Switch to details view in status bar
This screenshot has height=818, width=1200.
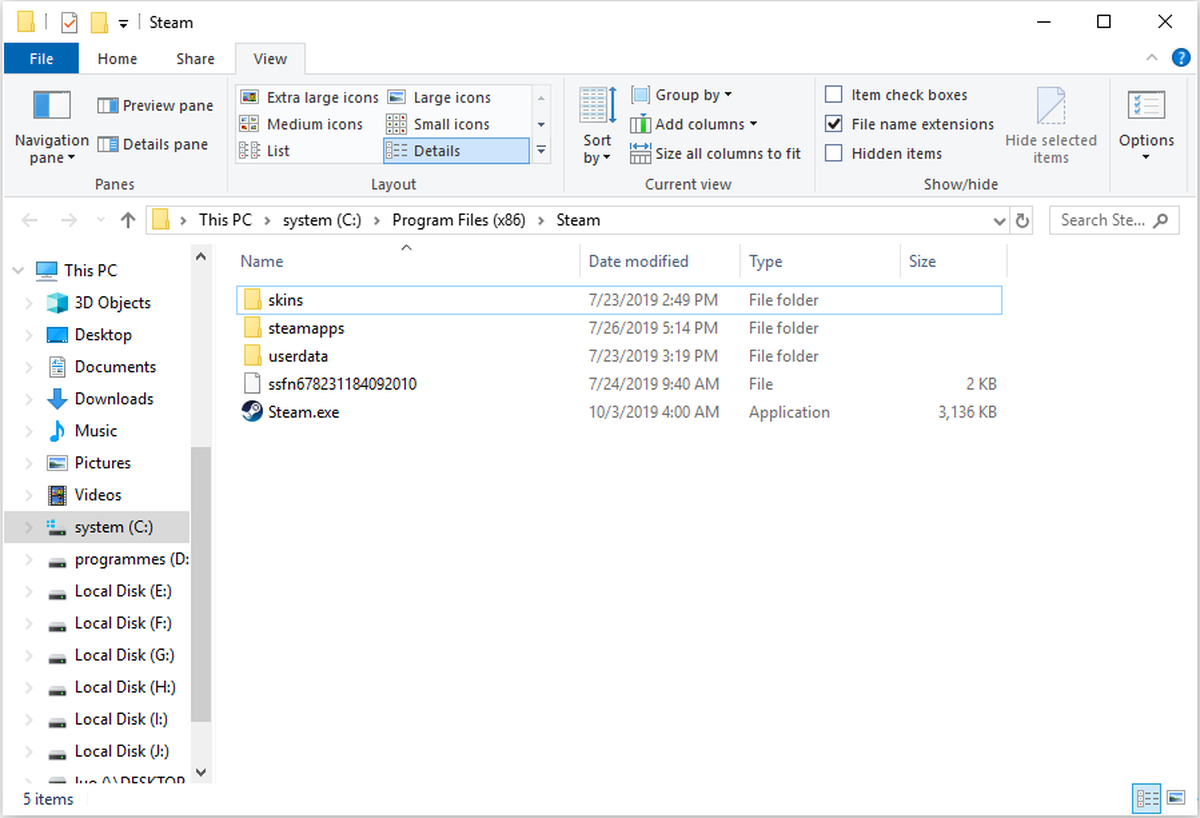tap(1147, 798)
